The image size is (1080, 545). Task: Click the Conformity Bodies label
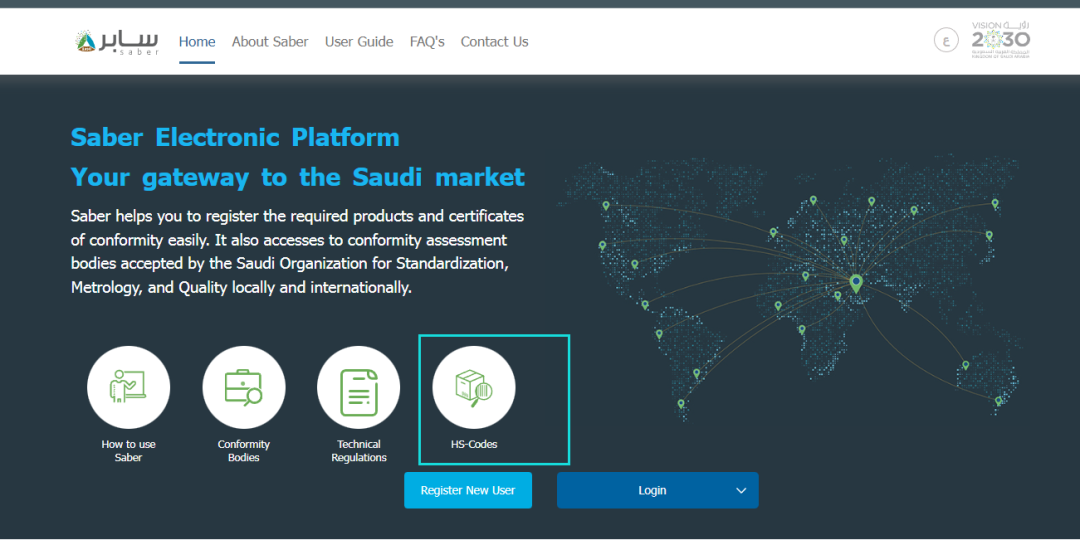244,451
